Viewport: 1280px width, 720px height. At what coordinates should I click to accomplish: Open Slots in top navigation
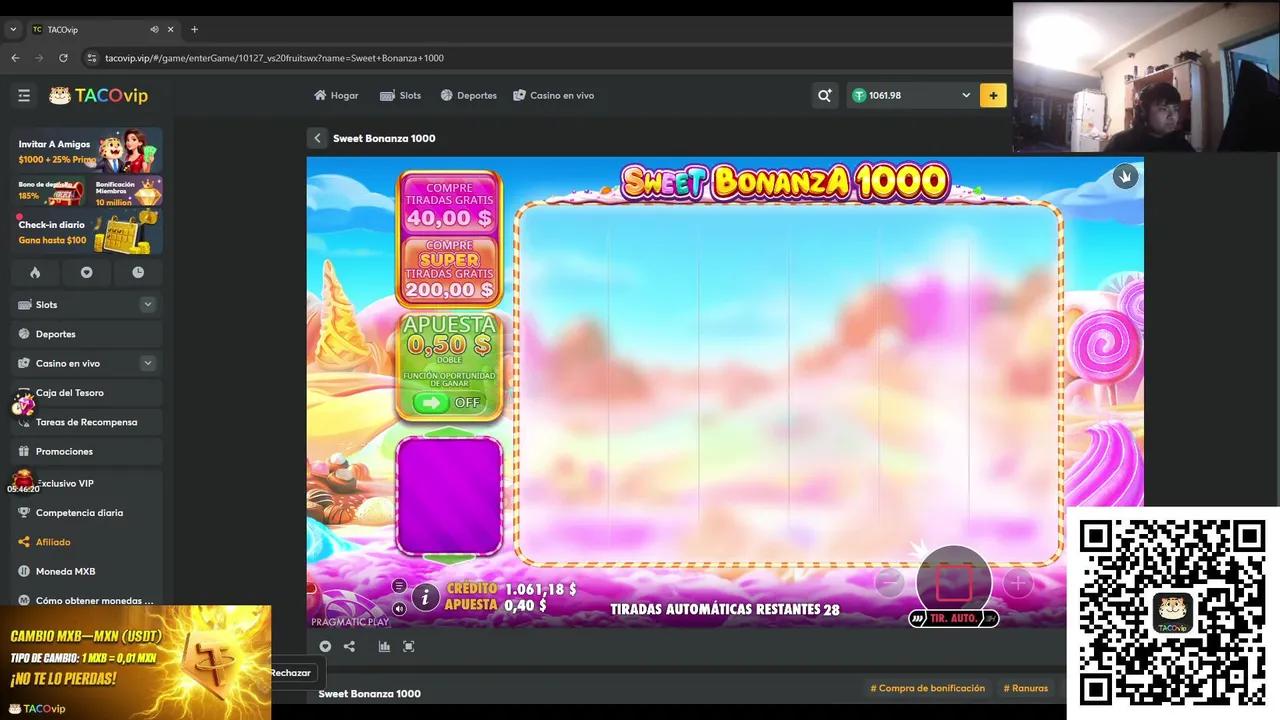click(401, 96)
